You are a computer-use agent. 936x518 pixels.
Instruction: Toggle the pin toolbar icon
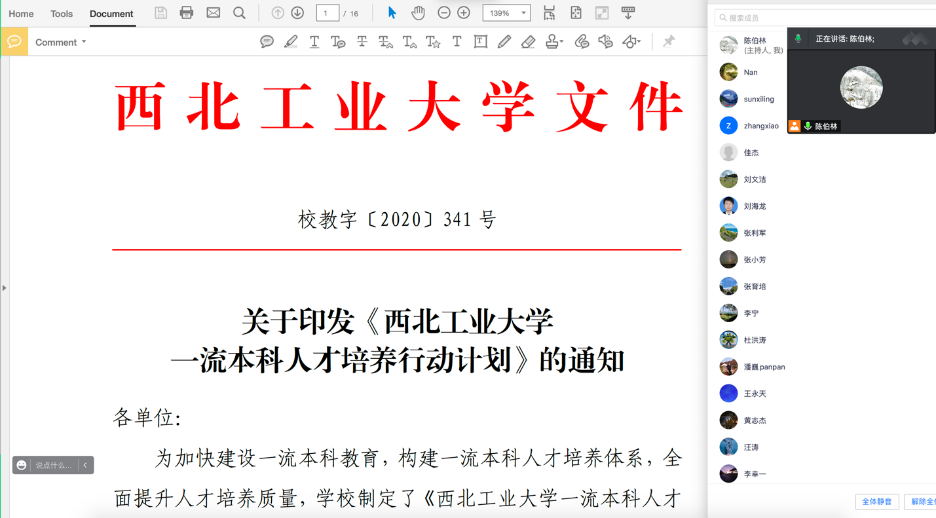(669, 42)
